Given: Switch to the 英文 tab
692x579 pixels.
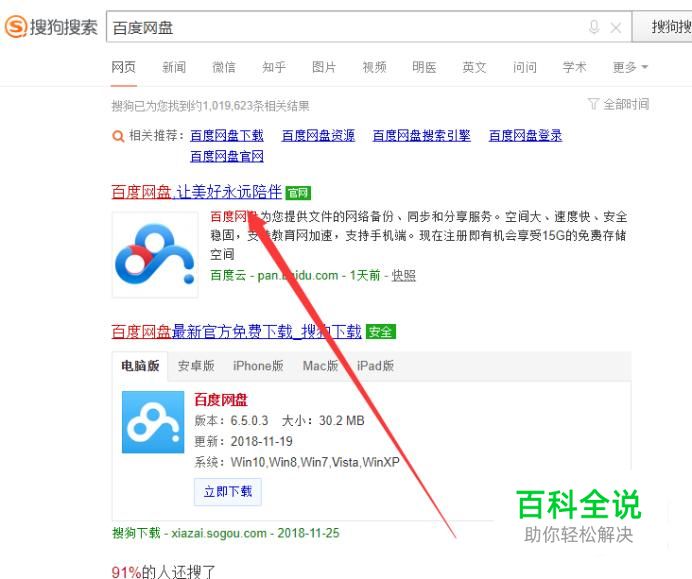Looking at the screenshot, I should tap(474, 68).
